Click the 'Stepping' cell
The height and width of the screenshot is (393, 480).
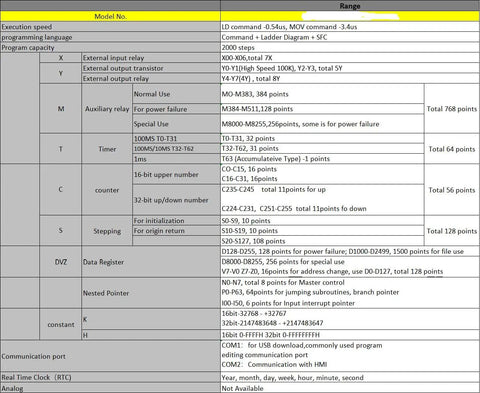pyautogui.click(x=107, y=231)
